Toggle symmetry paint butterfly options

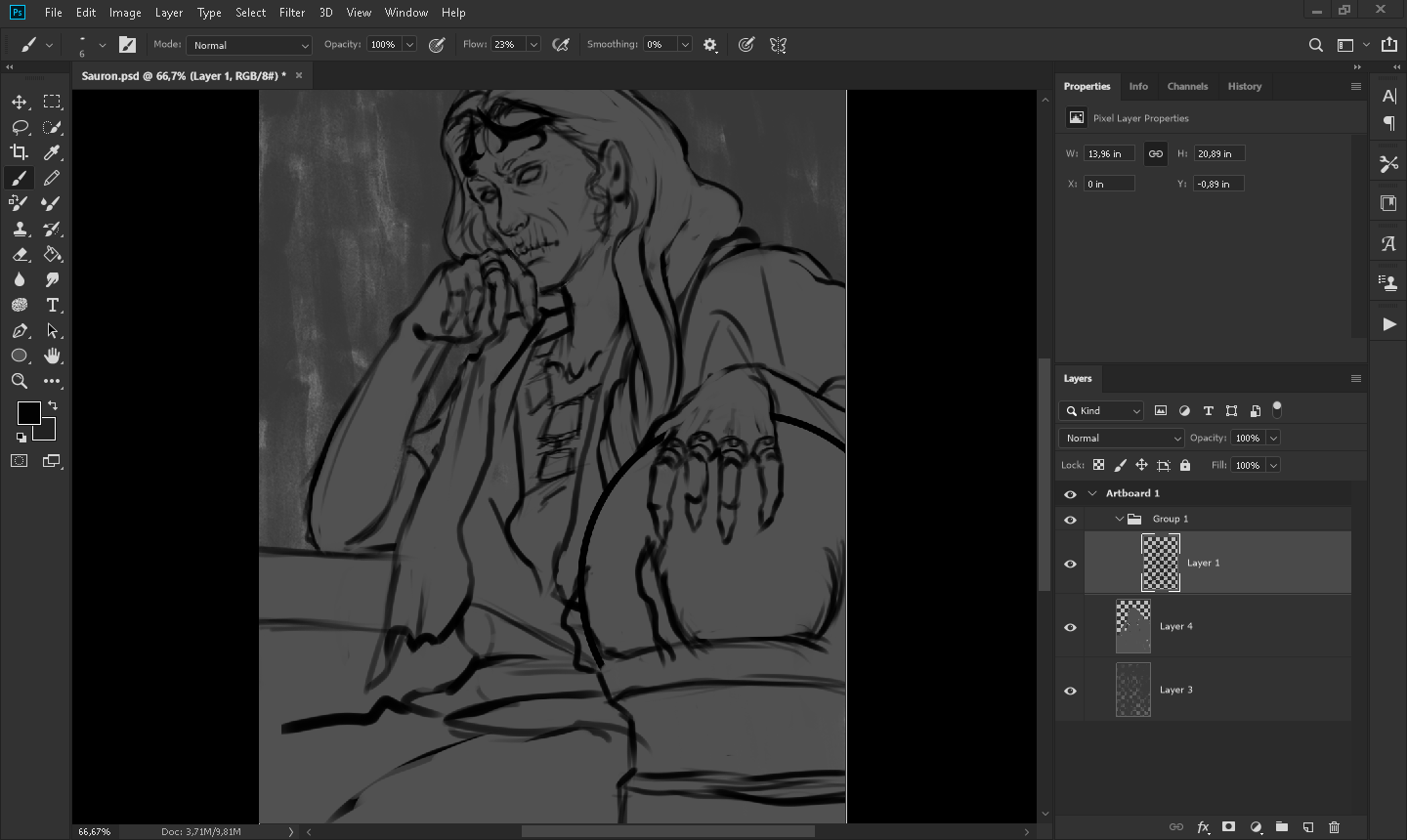pyautogui.click(x=778, y=45)
